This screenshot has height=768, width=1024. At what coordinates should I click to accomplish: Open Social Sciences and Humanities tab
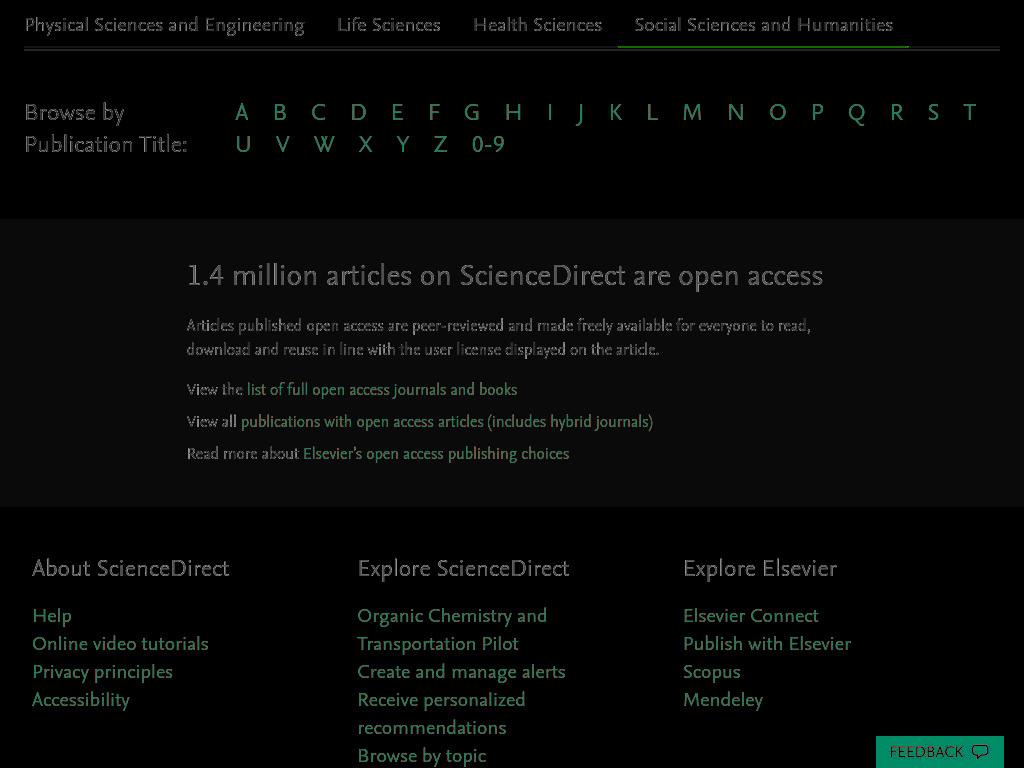pos(763,25)
